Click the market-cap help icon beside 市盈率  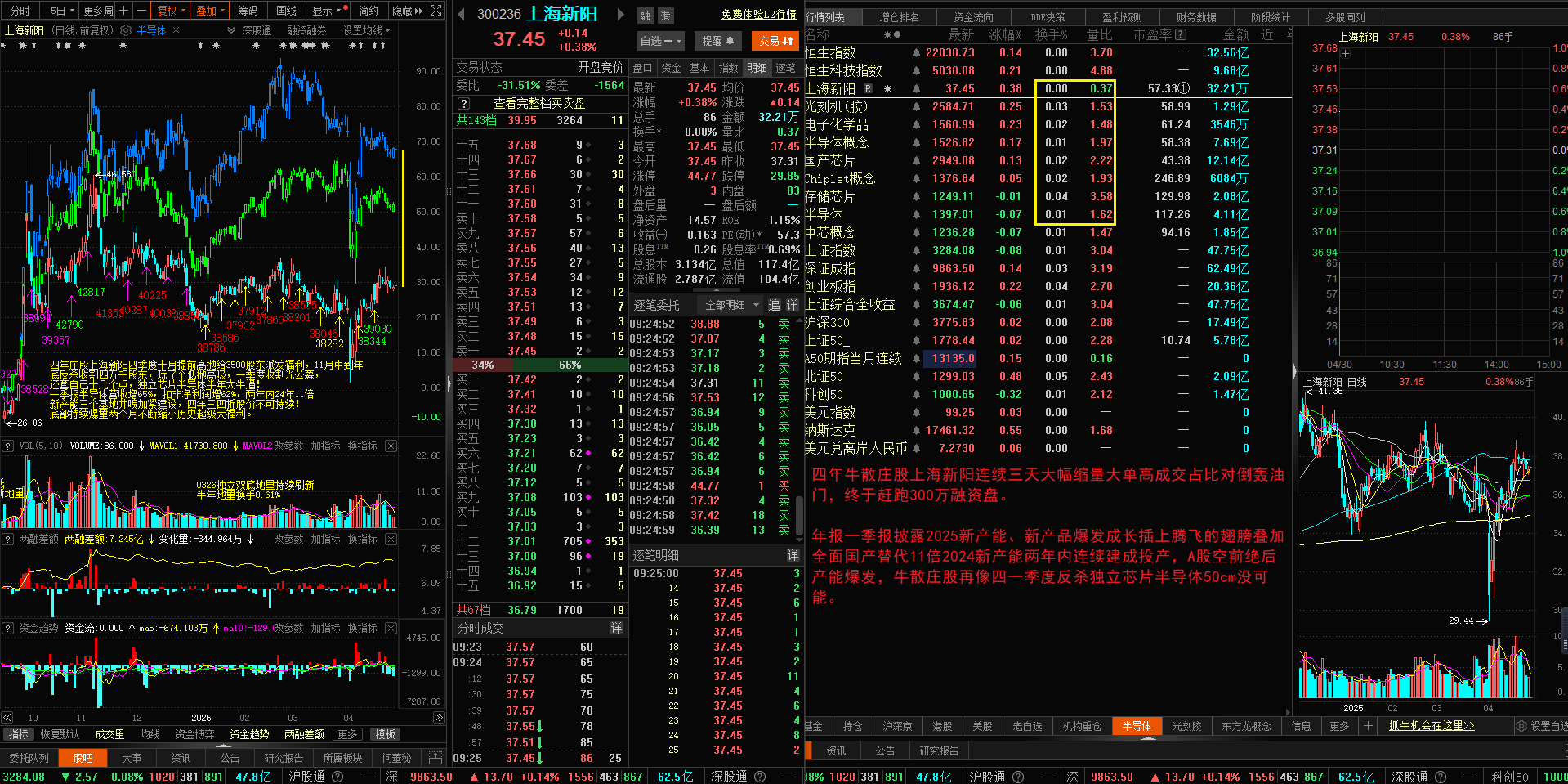[x=1180, y=34]
